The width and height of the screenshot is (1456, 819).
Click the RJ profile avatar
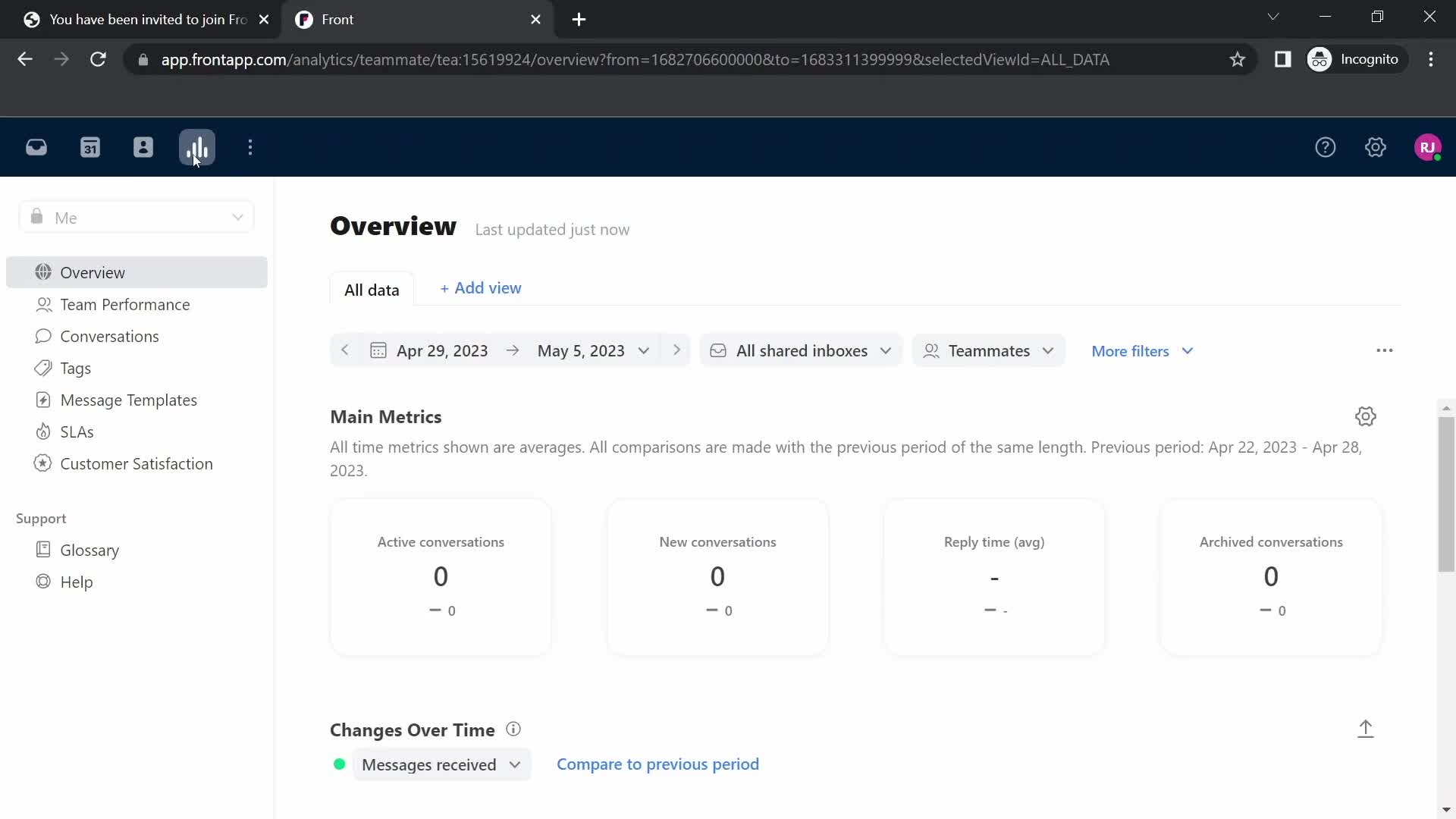pyautogui.click(x=1428, y=147)
